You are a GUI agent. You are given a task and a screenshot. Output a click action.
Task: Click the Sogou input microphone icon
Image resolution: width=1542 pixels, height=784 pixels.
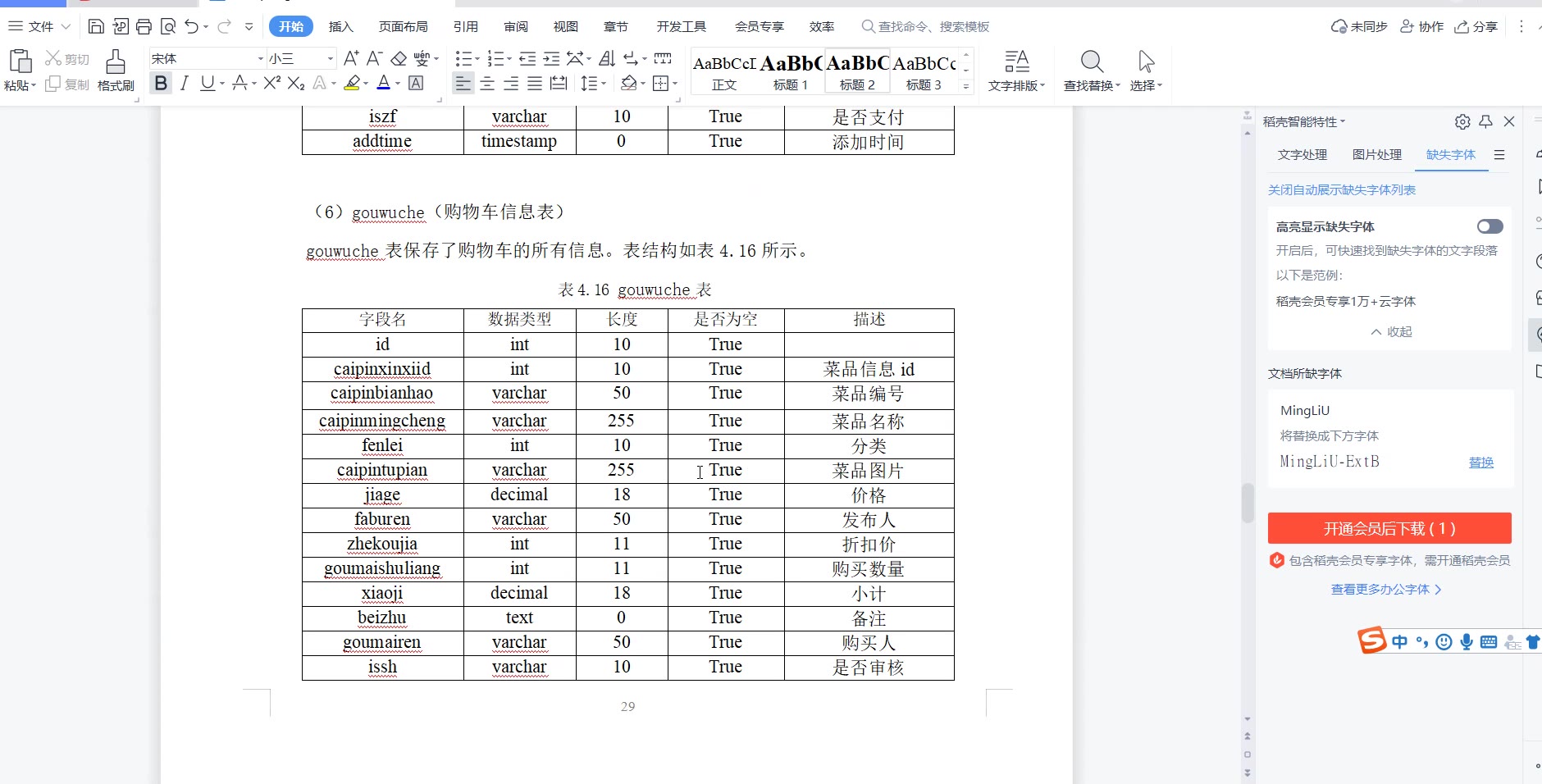point(1467,641)
